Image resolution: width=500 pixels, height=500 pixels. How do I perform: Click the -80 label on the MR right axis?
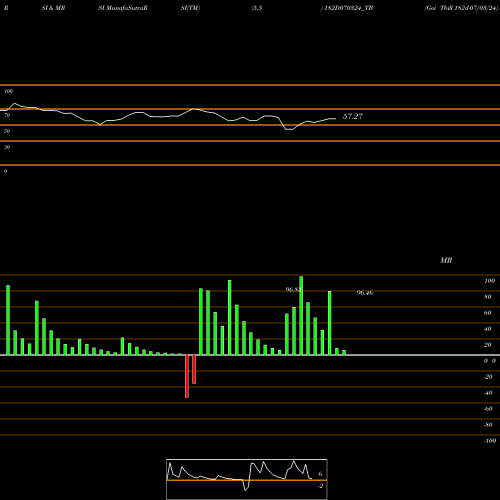(x=488, y=425)
